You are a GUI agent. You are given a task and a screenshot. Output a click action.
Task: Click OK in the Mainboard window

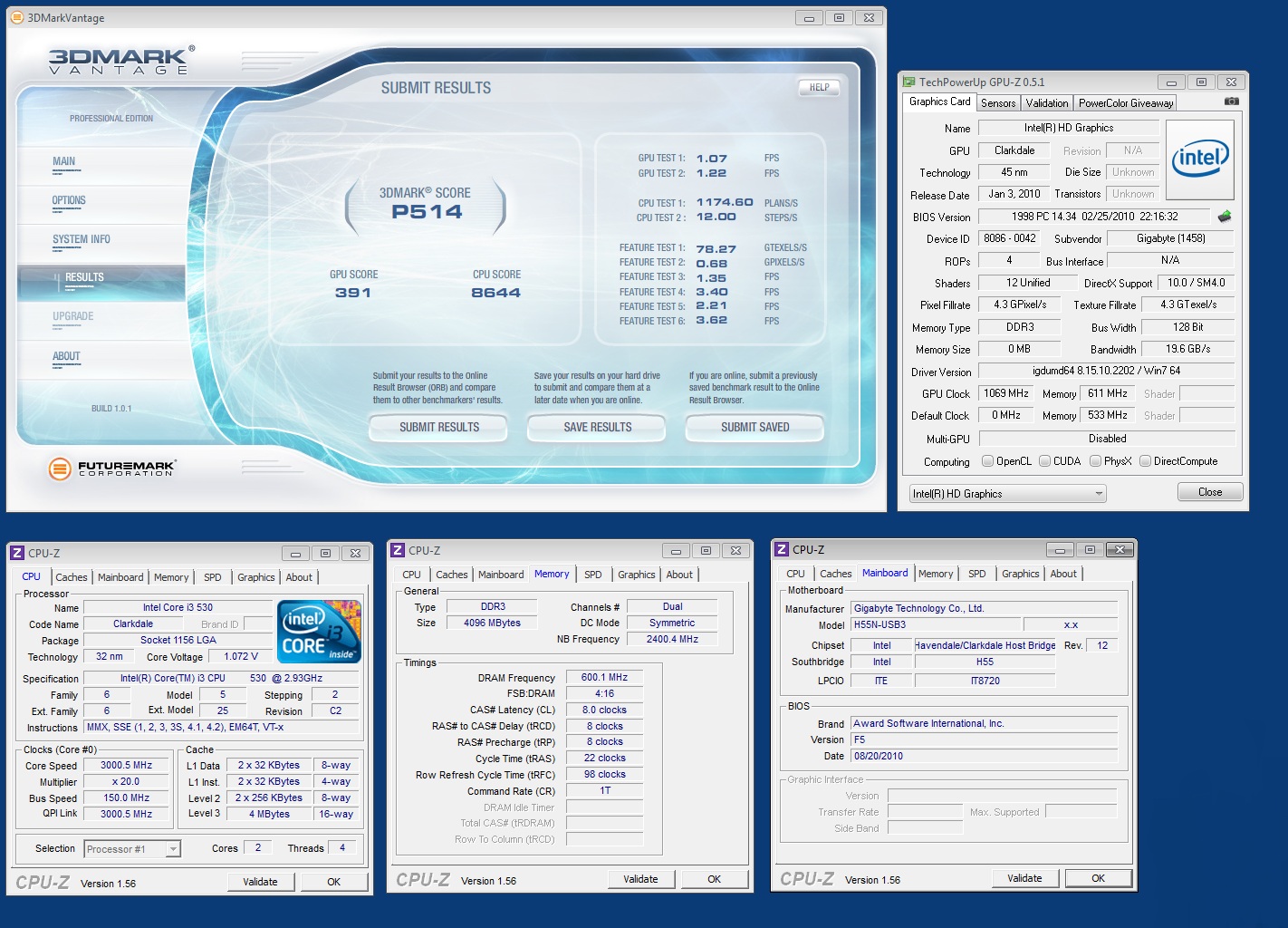[1099, 878]
